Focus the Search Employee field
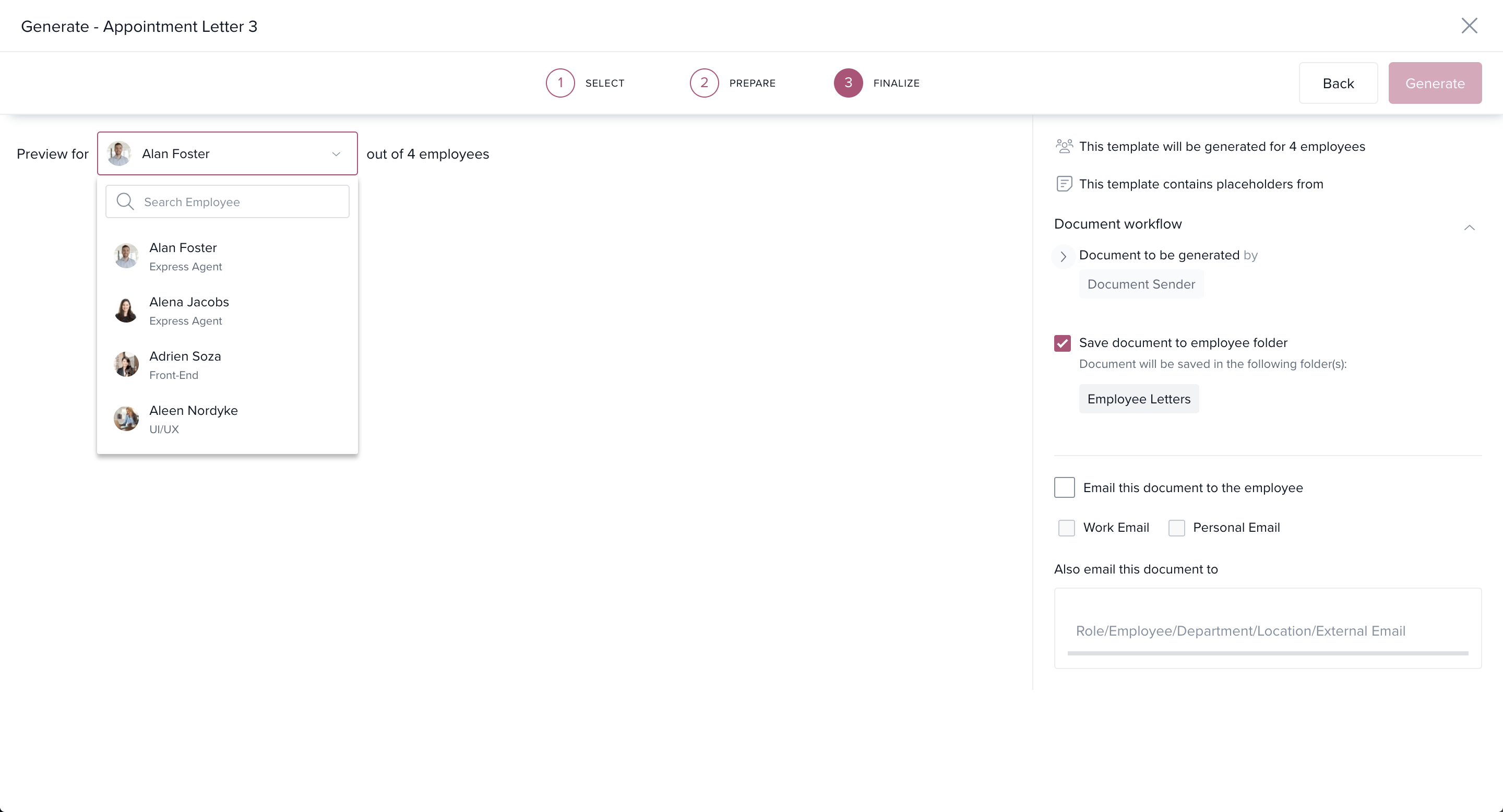The image size is (1503, 812). [239, 202]
